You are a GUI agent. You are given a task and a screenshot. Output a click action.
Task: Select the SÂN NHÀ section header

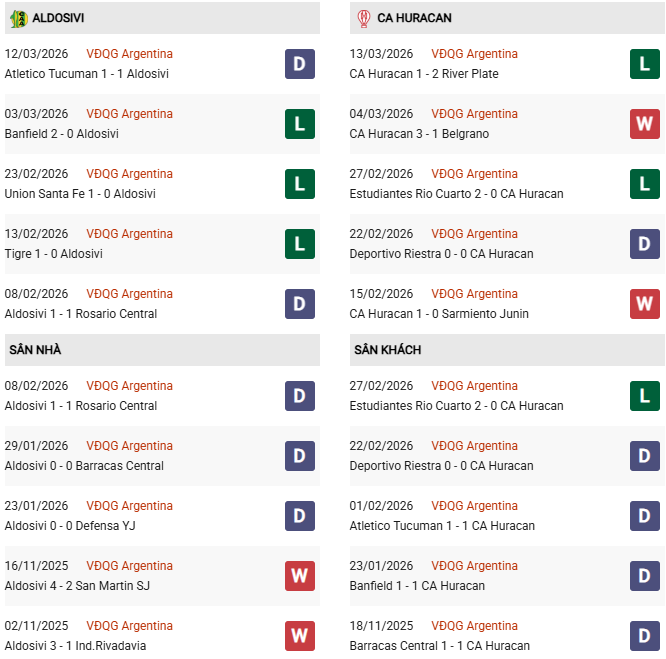click(x=35, y=350)
